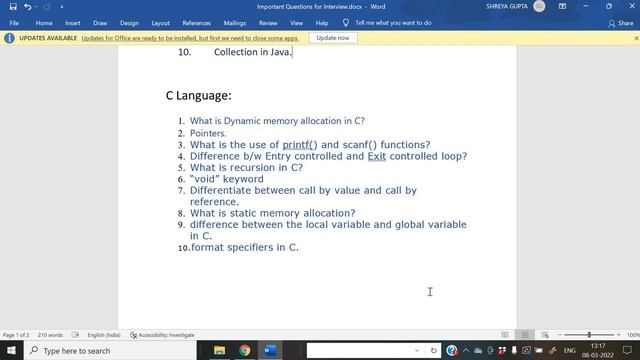This screenshot has height=360, width=640.
Task: Click the taskbar address refresh button
Action: (x=433, y=350)
